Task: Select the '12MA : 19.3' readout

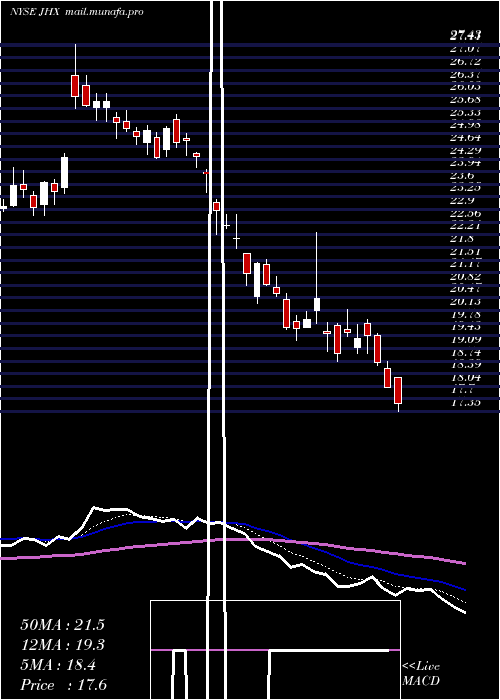Action: coord(62,645)
